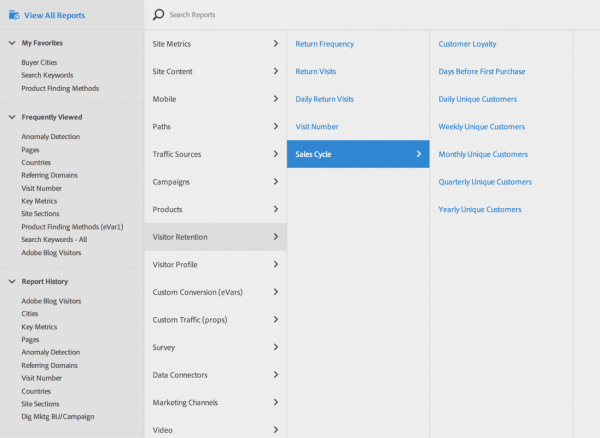Screen dimensions: 600x438
Task: Open the Yearly Unique Customers report
Action: pyautogui.click(x=480, y=209)
